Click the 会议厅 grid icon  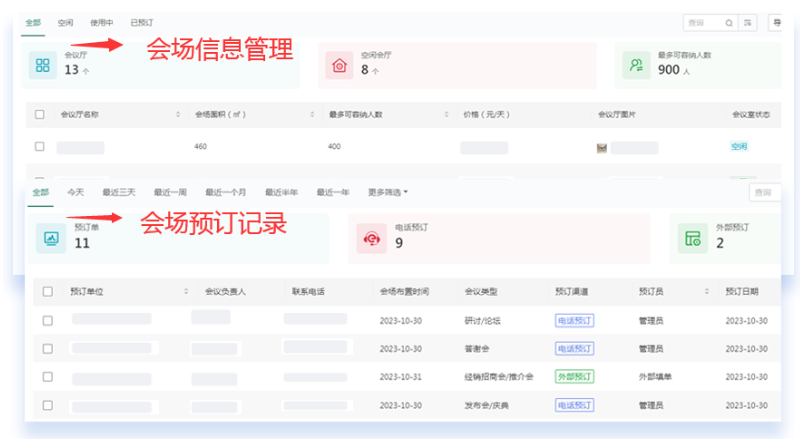pyautogui.click(x=43, y=65)
